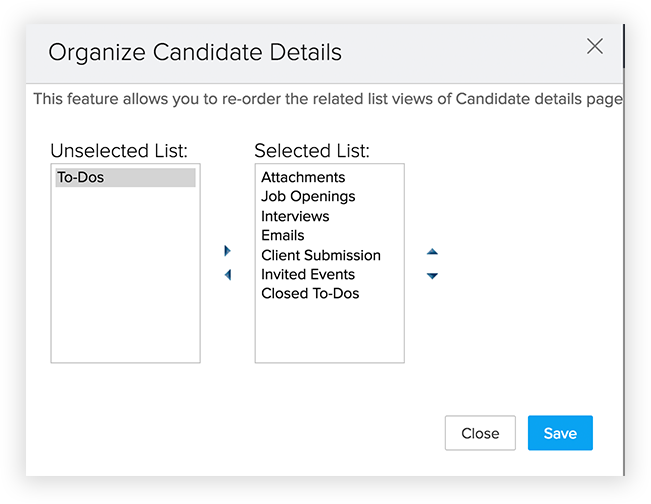651x504 pixels.
Task: Click empty area of the Unselected List box
Action: point(125,290)
